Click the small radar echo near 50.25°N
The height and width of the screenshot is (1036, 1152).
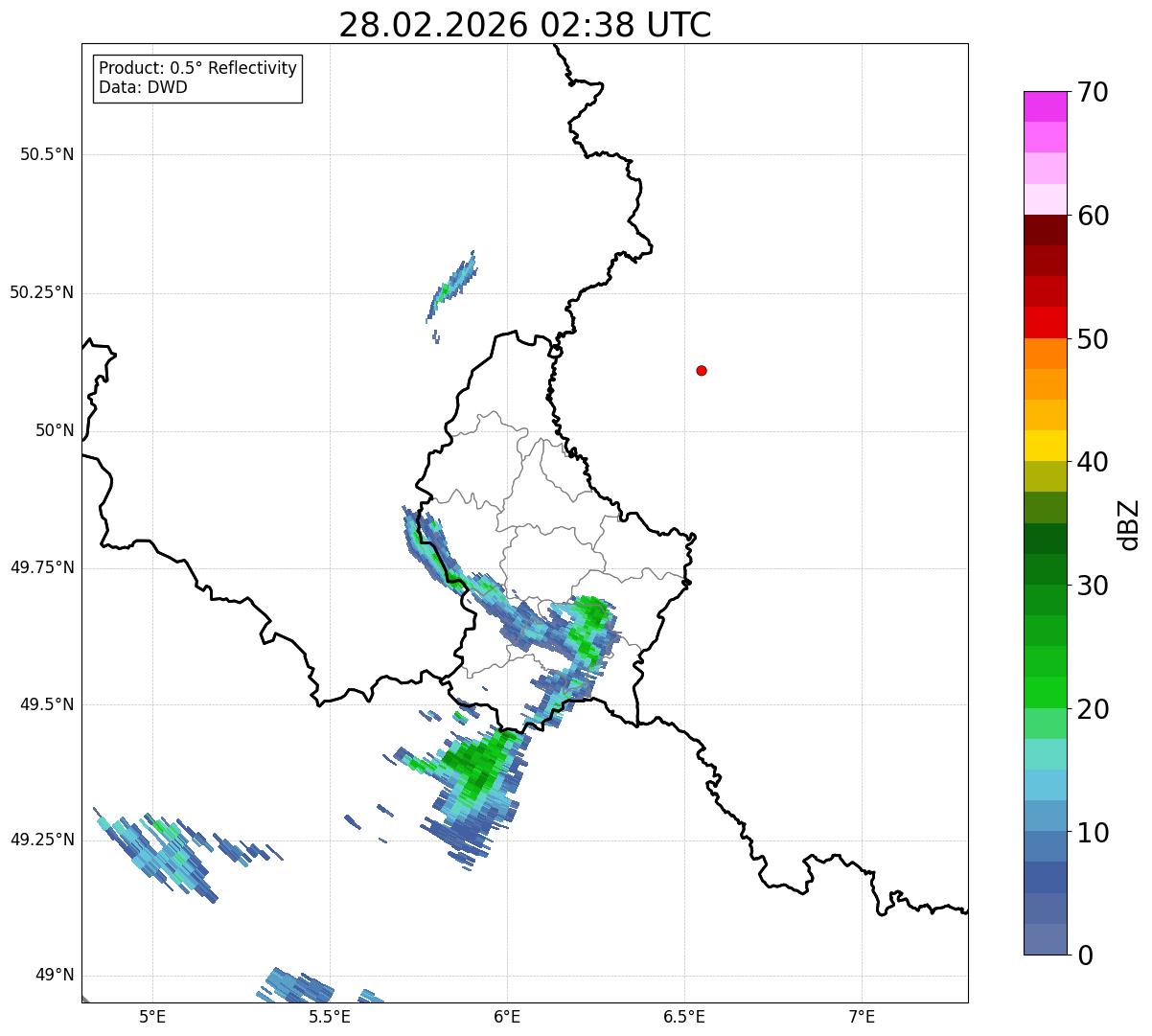pos(451,288)
